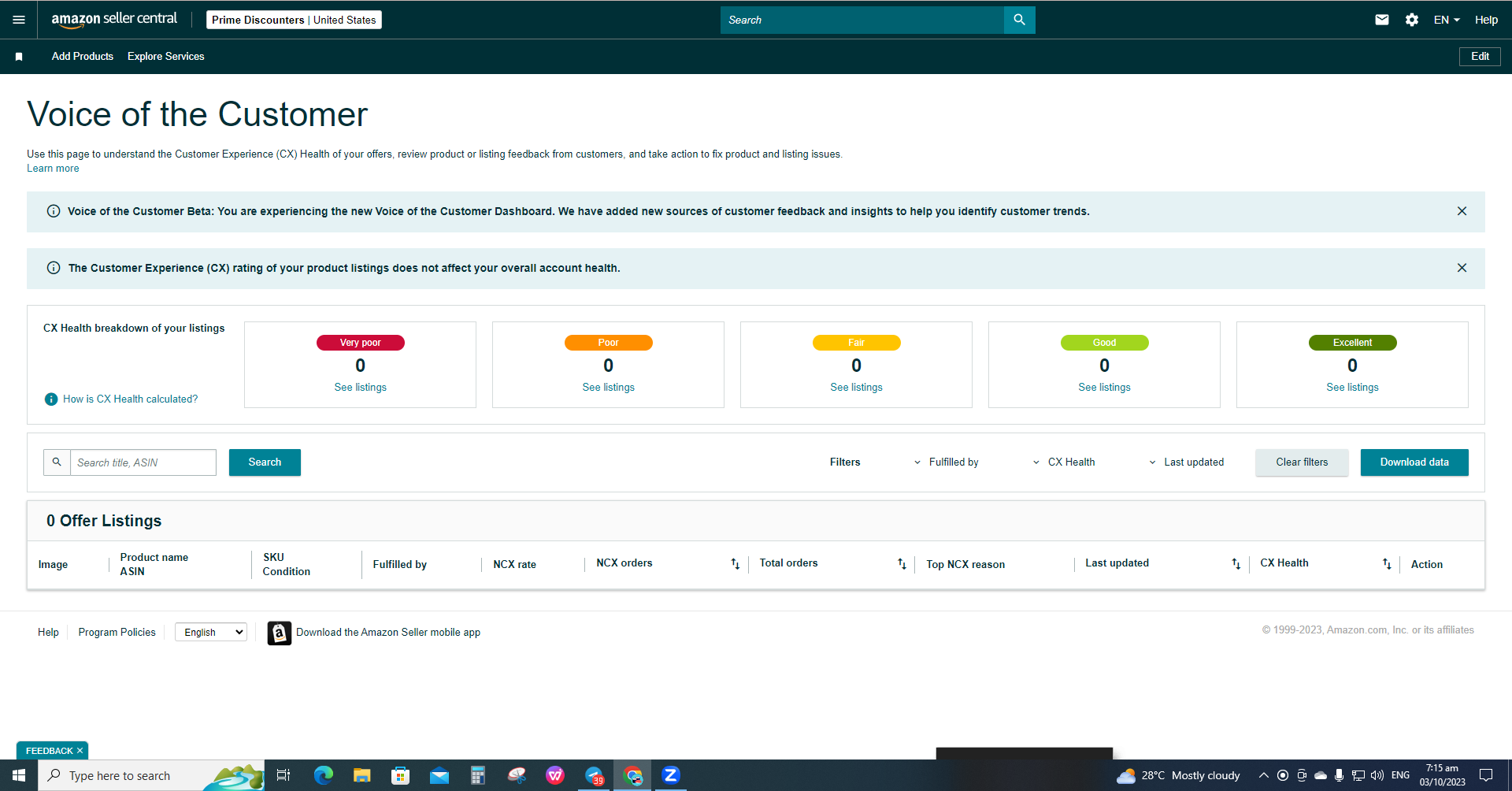Sort by NCX orders column

(735, 563)
